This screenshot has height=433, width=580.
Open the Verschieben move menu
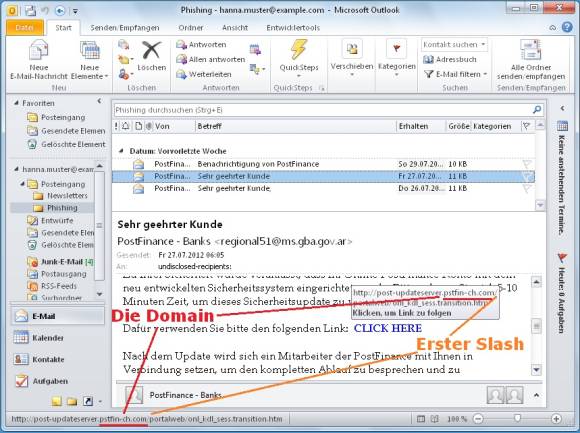352,59
